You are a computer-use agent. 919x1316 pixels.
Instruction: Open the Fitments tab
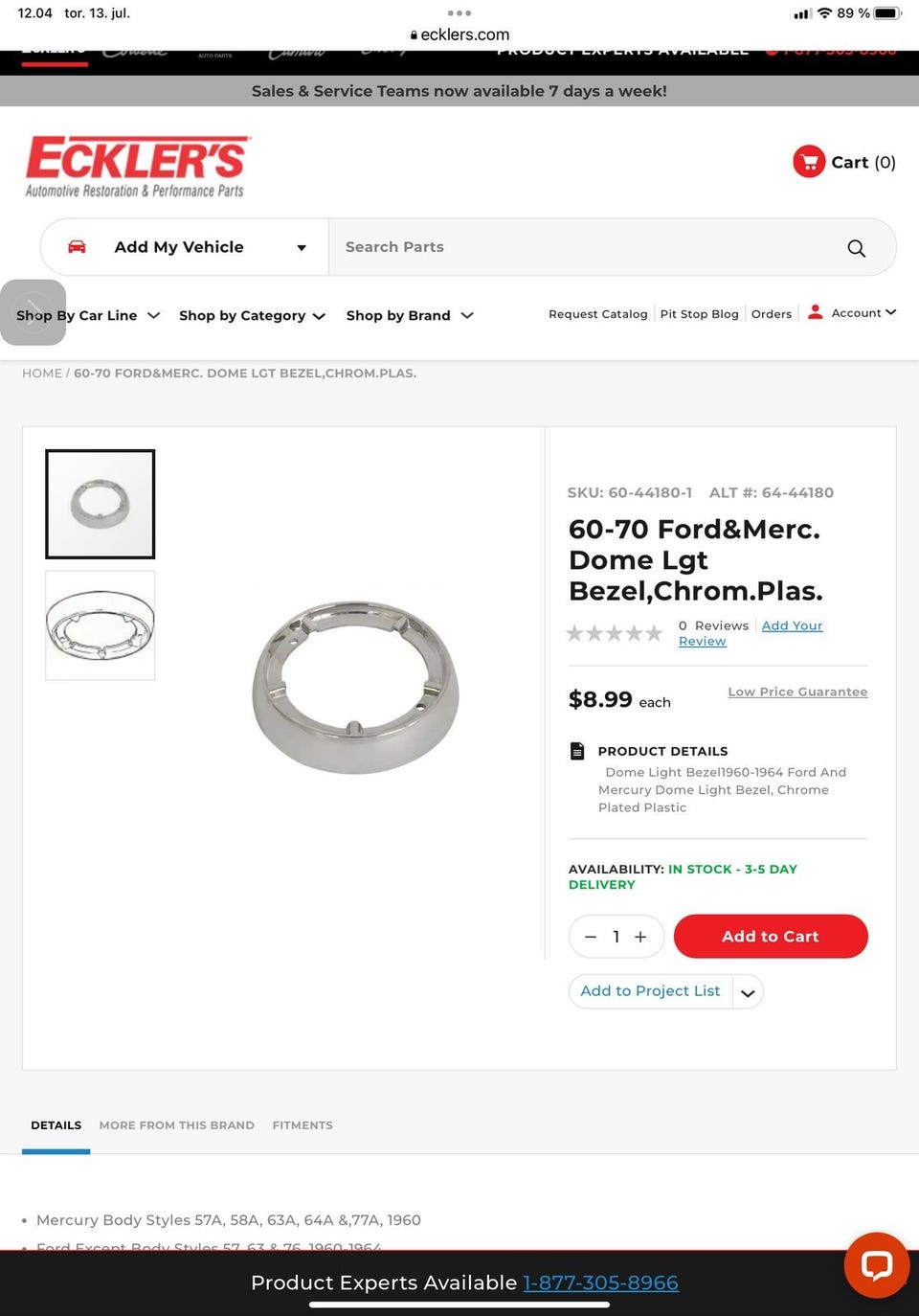(x=303, y=1125)
